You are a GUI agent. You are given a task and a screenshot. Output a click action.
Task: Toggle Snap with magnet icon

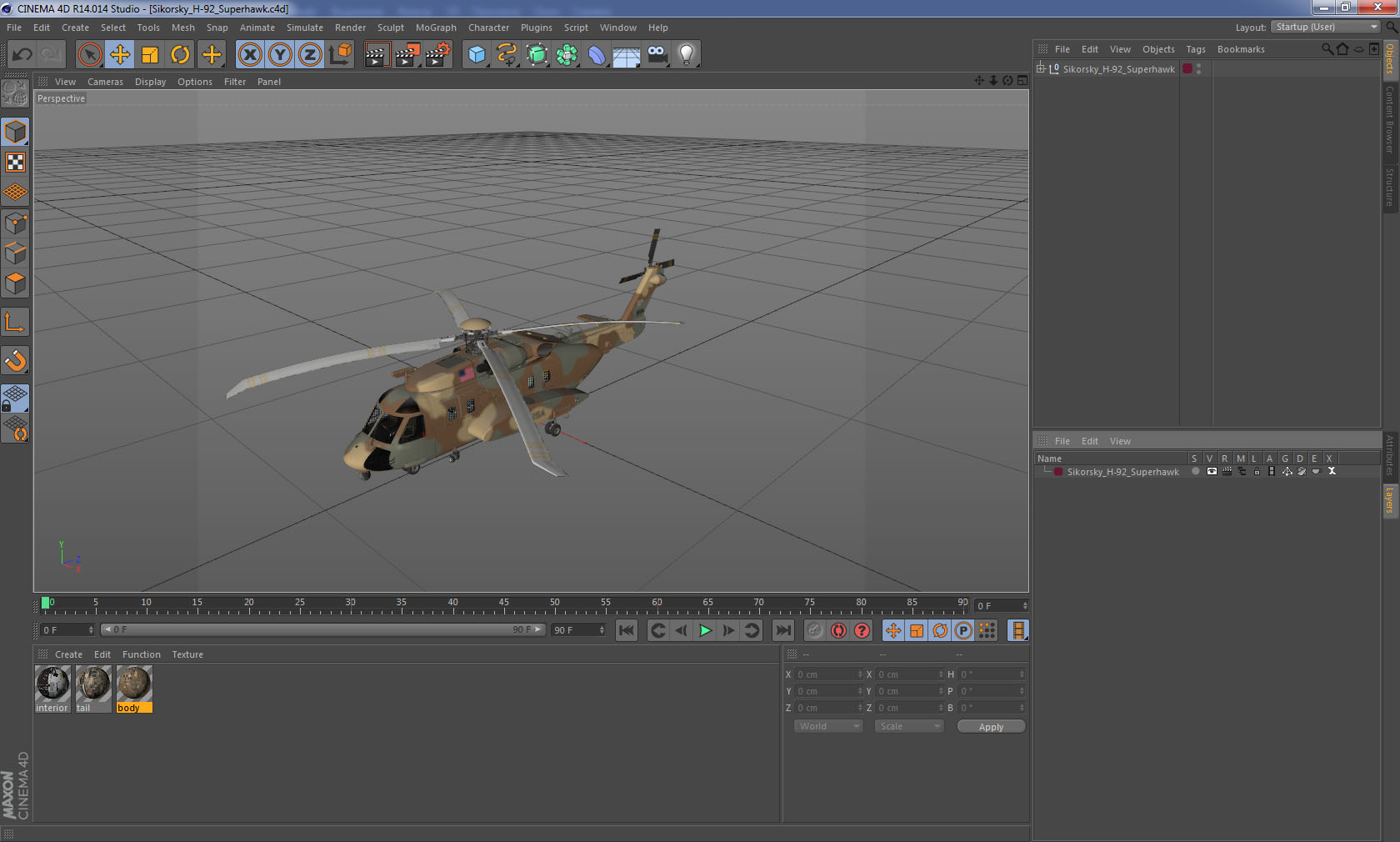(x=15, y=360)
